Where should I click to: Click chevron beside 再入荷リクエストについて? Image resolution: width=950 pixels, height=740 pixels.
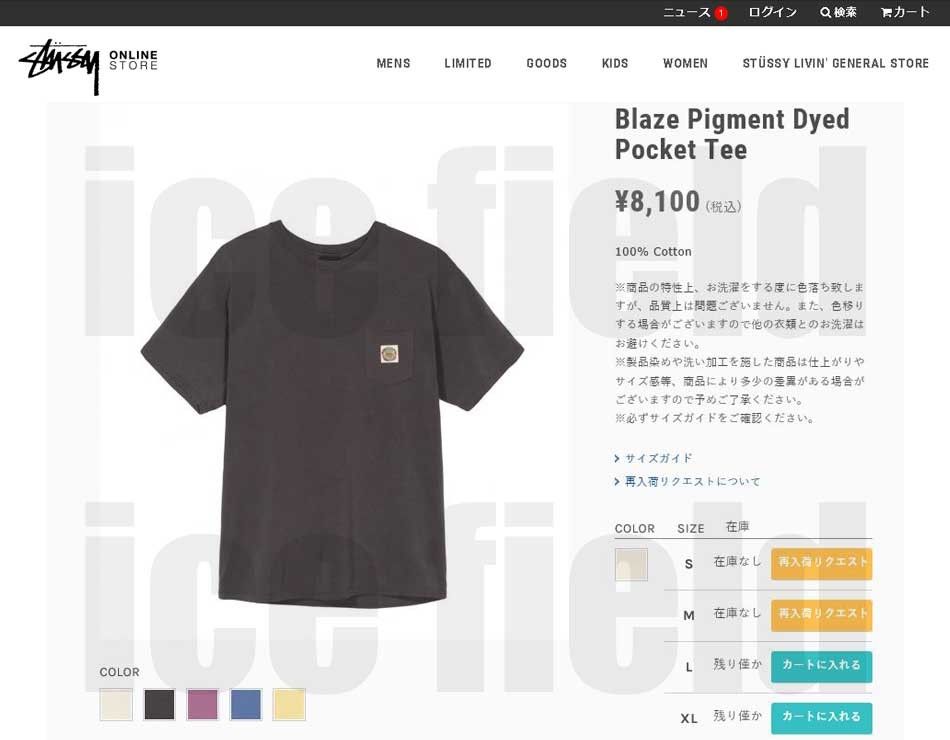(617, 482)
